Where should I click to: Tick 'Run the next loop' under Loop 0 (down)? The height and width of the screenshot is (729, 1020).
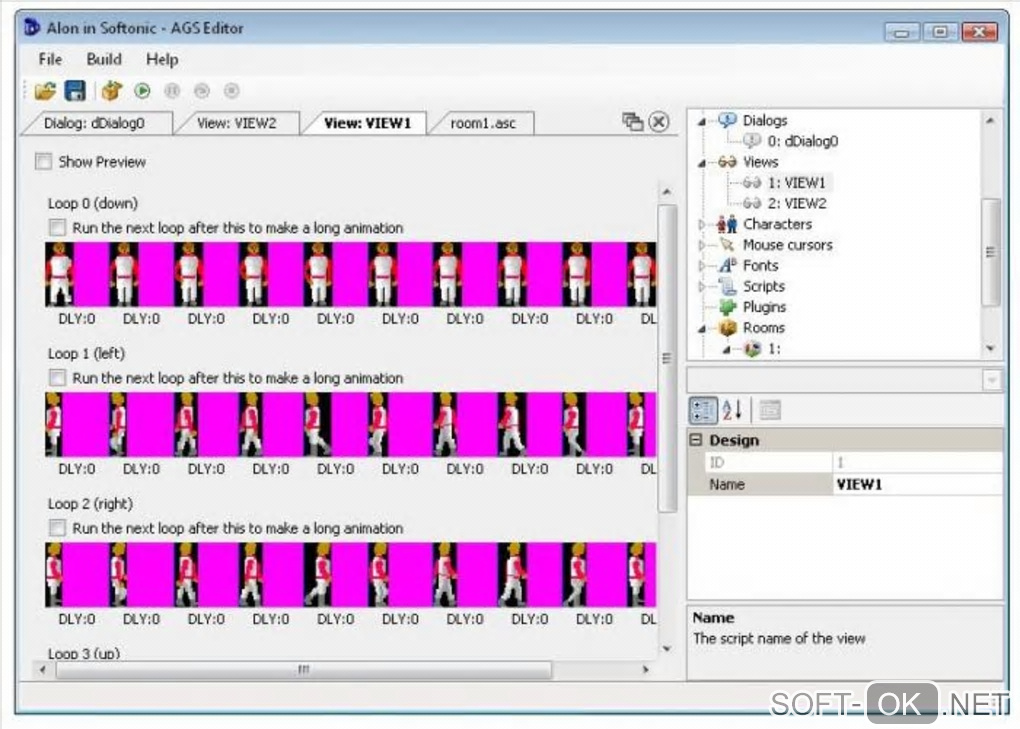[57, 228]
